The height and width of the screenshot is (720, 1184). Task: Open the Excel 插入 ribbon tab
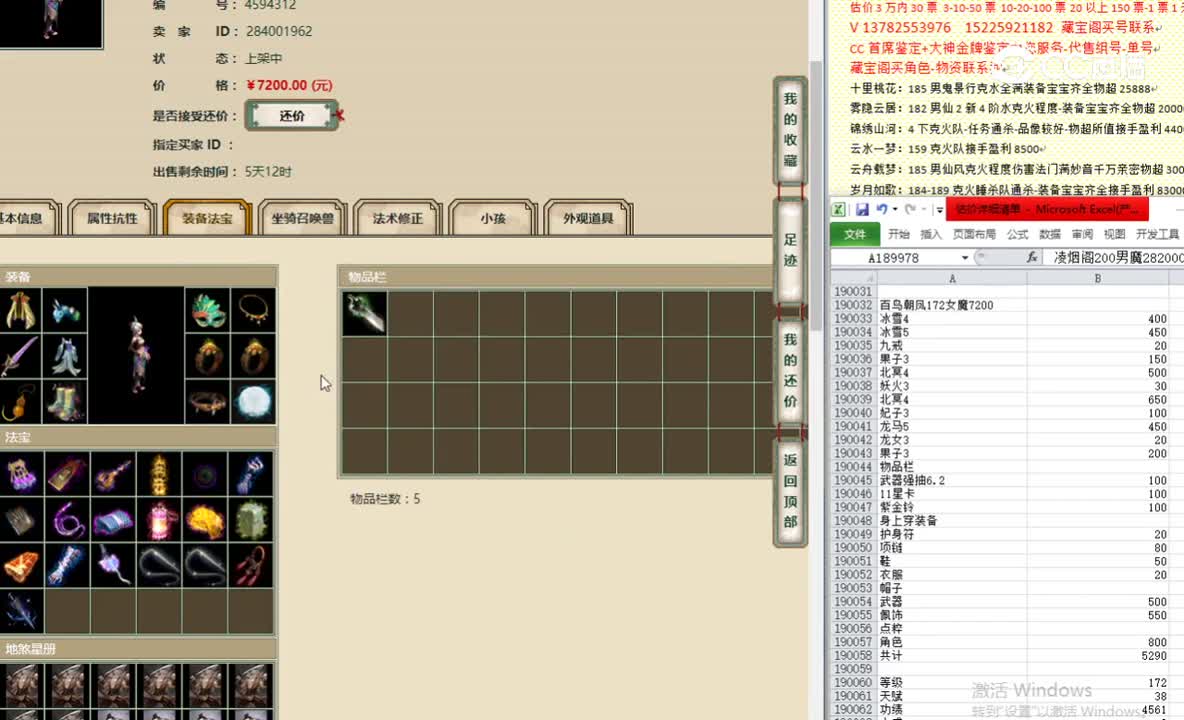(931, 234)
